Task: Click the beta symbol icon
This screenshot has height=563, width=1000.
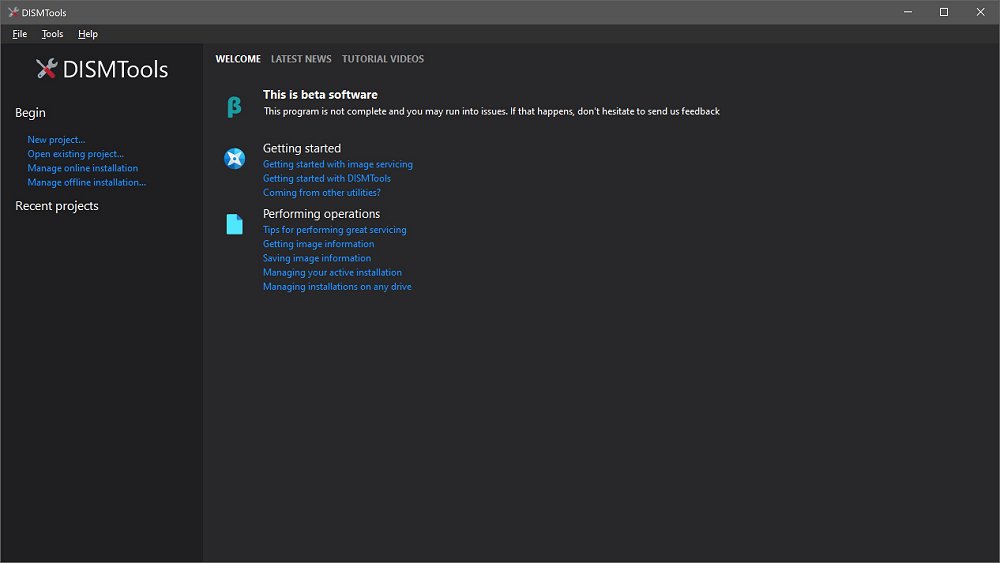Action: (x=234, y=107)
